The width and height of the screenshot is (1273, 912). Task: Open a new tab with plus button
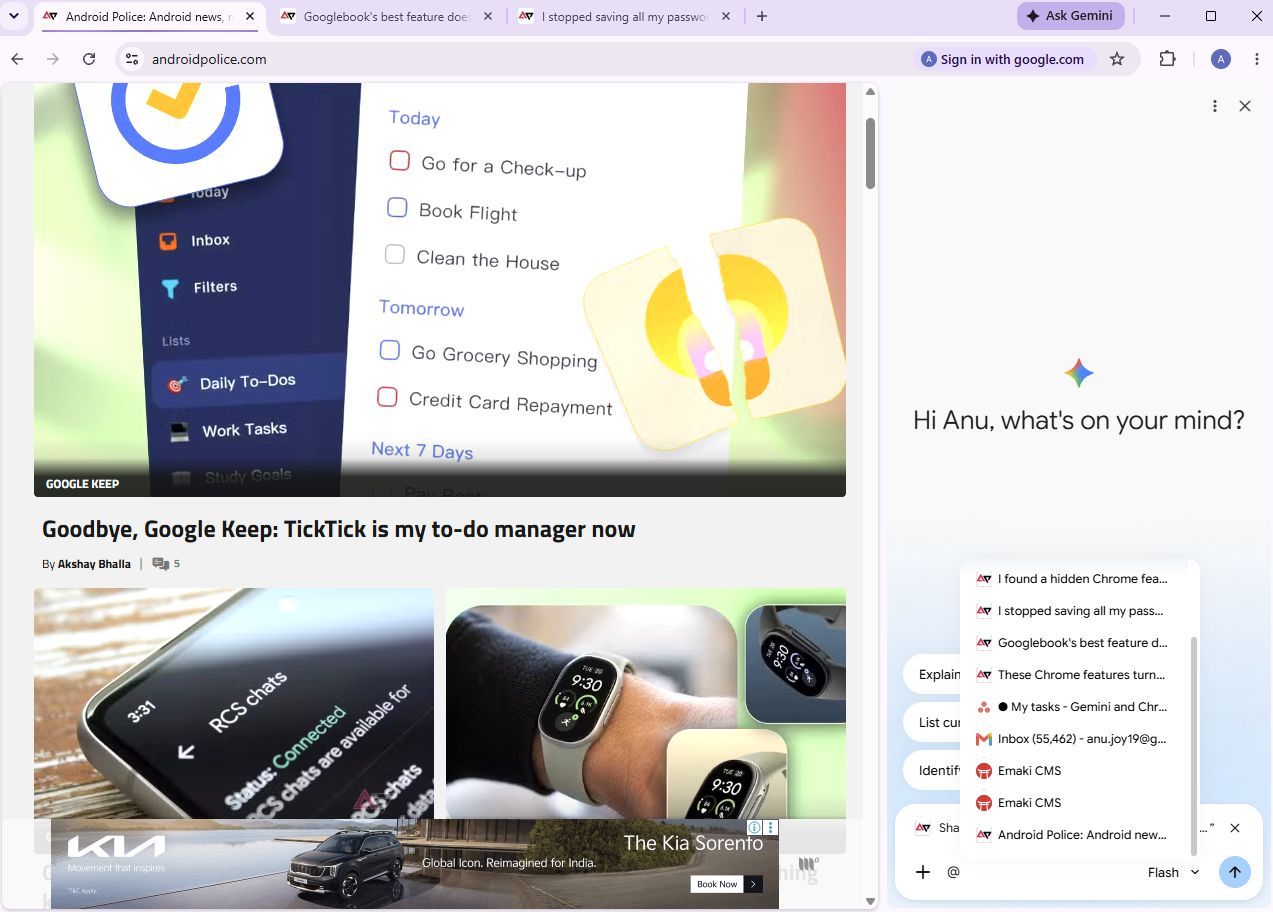762,17
